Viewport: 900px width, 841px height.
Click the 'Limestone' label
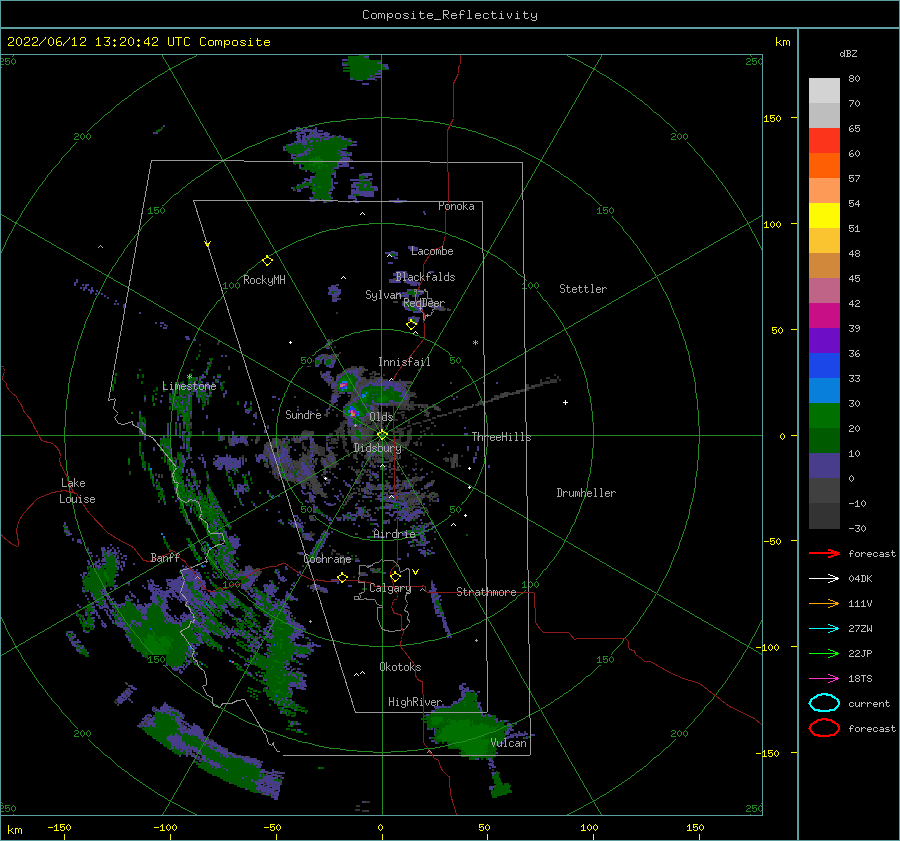point(189,386)
